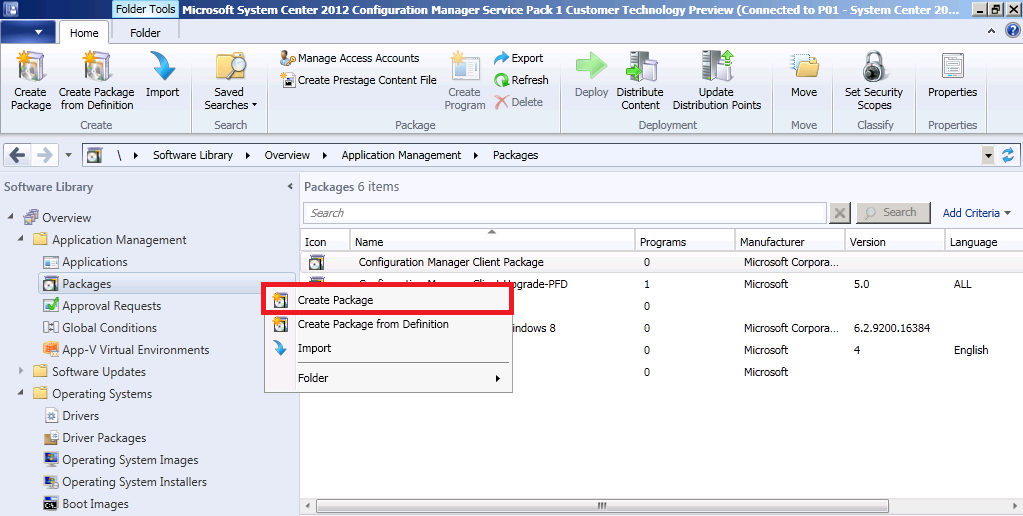Expand the Software Updates folder

21,371
